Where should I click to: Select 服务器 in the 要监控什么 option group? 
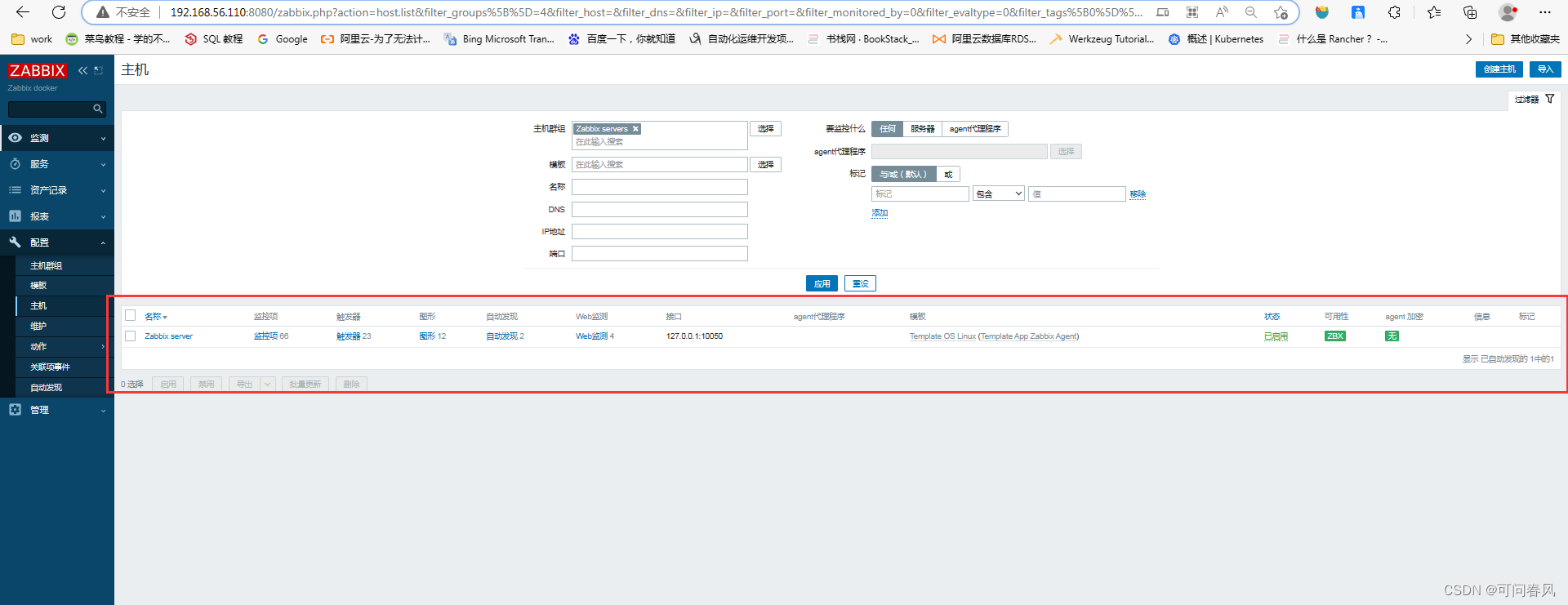(x=923, y=129)
